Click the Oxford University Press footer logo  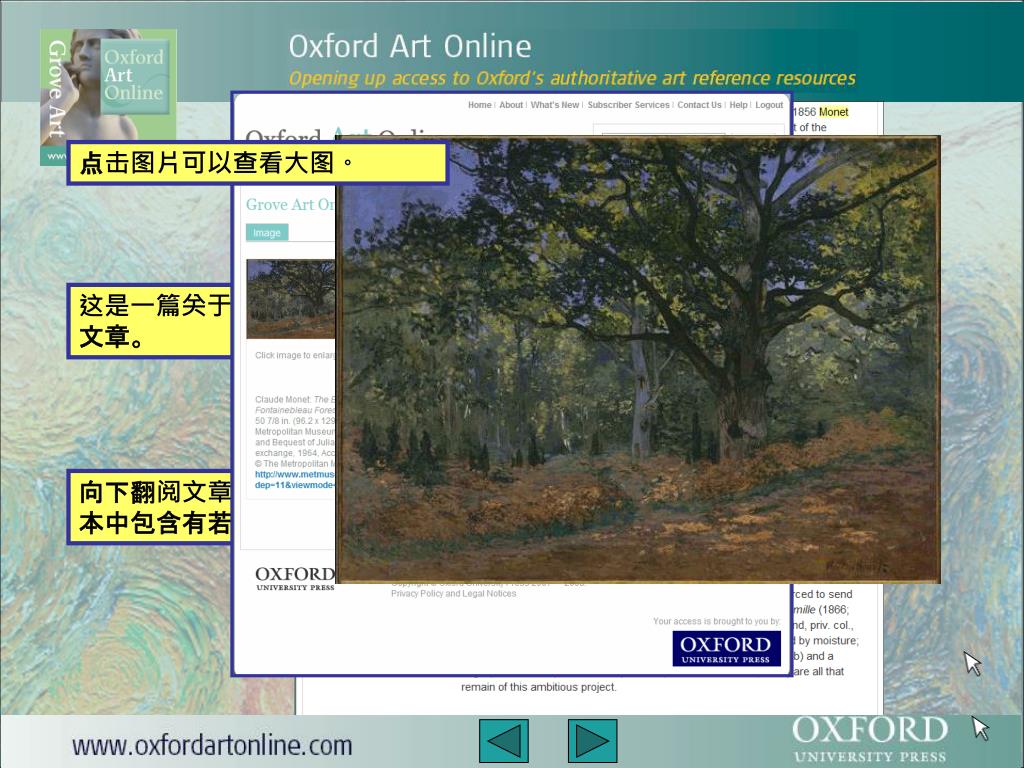tap(870, 739)
